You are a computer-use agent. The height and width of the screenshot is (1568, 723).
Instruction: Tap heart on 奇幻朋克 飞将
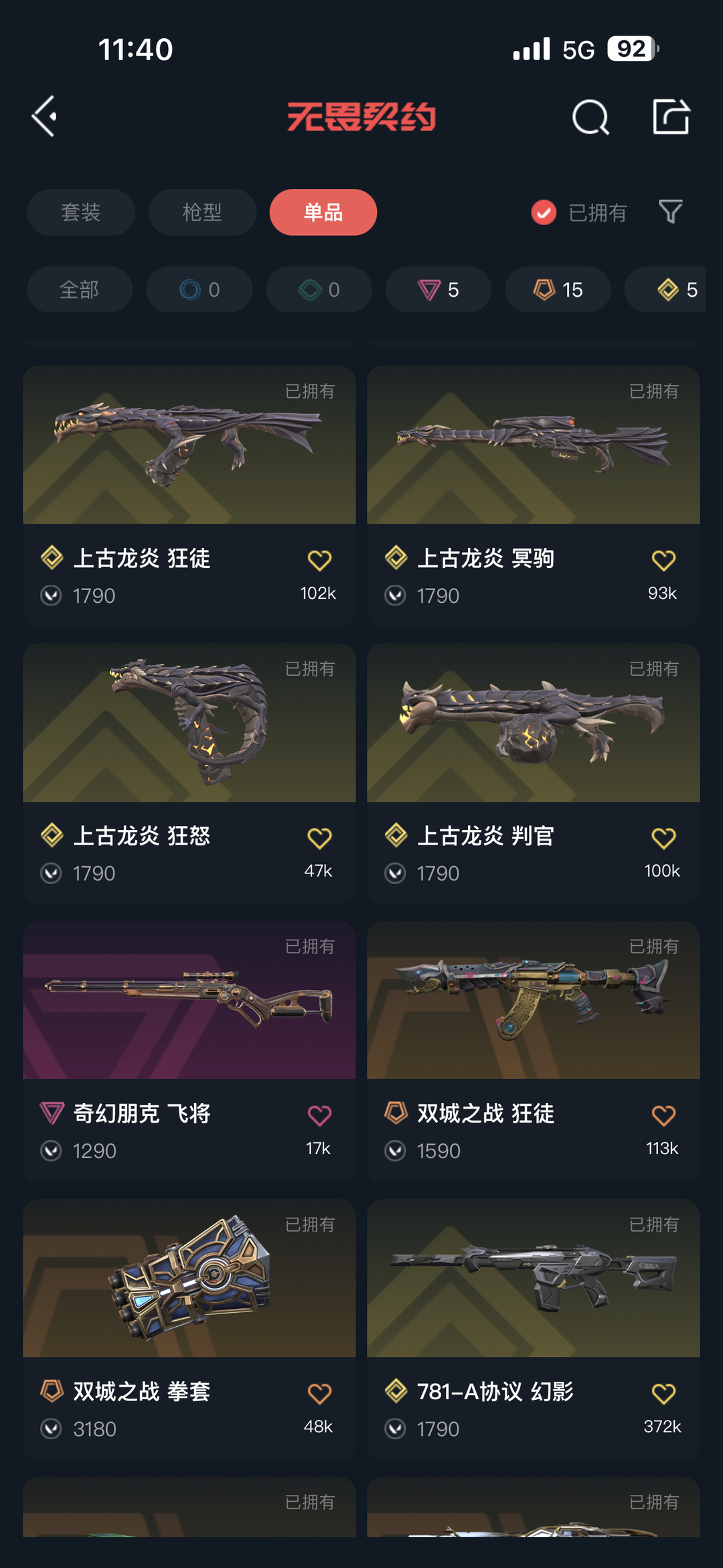click(x=319, y=1115)
